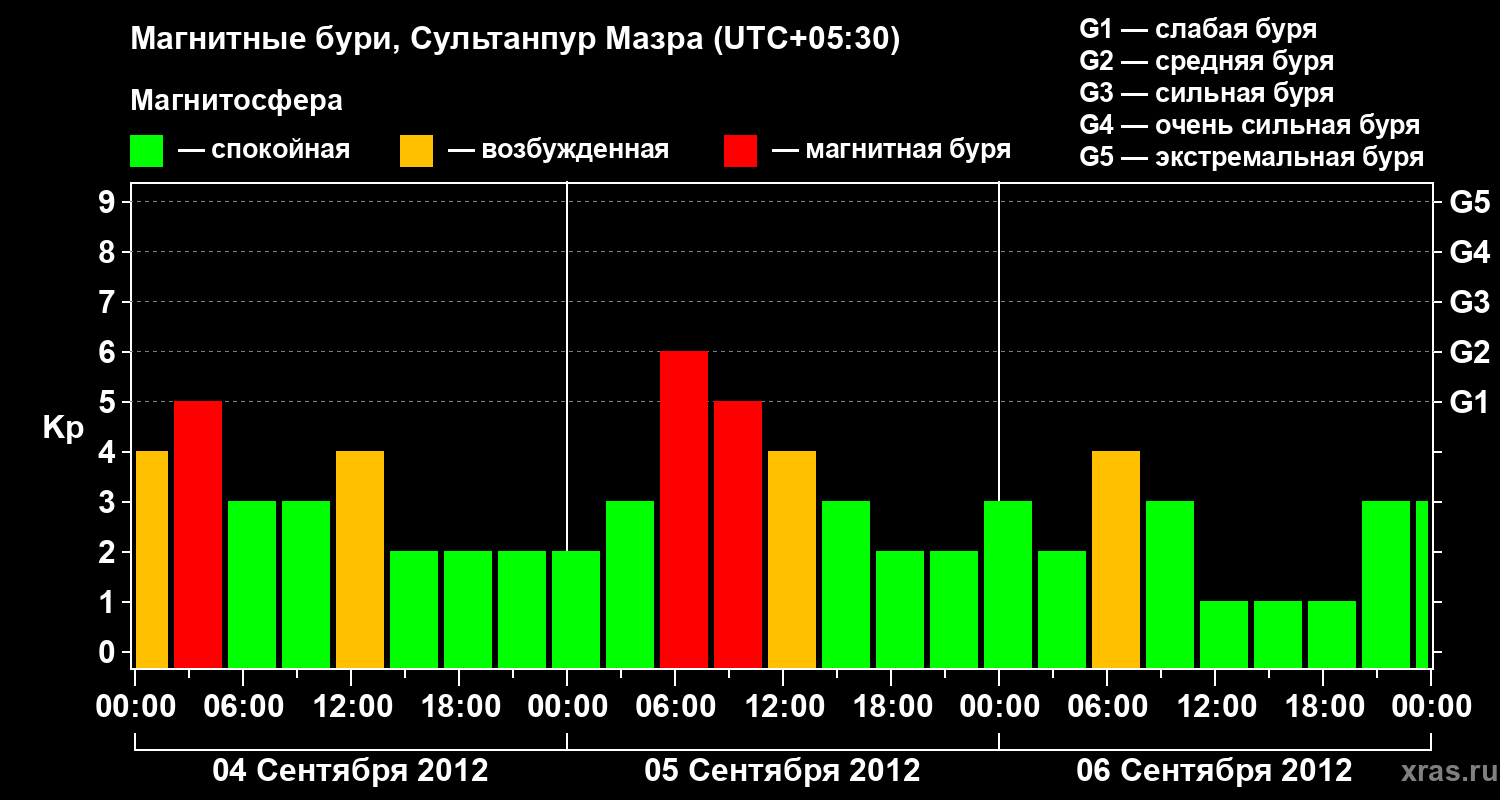Click the '— спокойная' legend label
Image resolution: width=1500 pixels, height=800 pixels.
(x=264, y=150)
